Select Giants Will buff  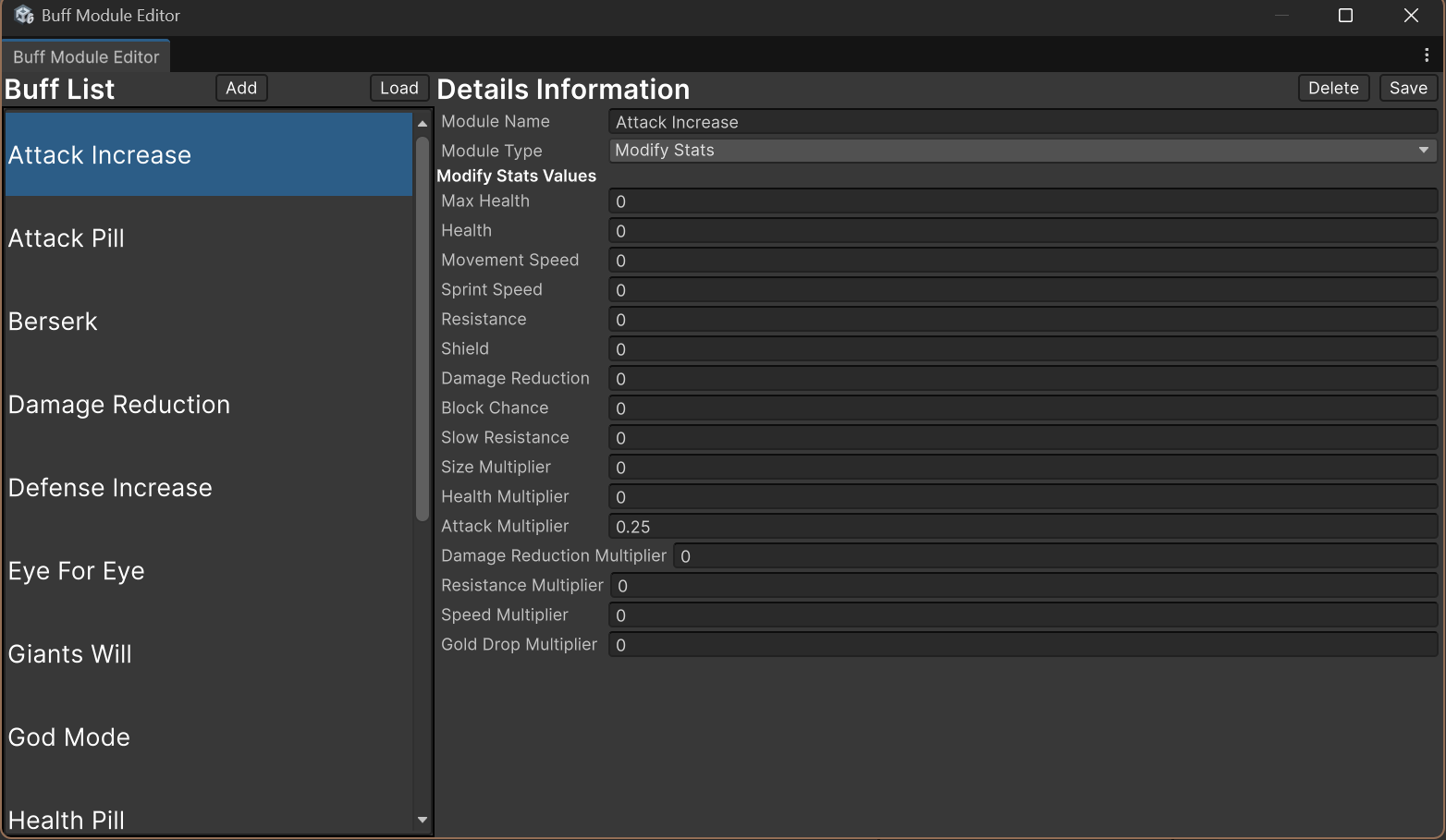pos(209,653)
